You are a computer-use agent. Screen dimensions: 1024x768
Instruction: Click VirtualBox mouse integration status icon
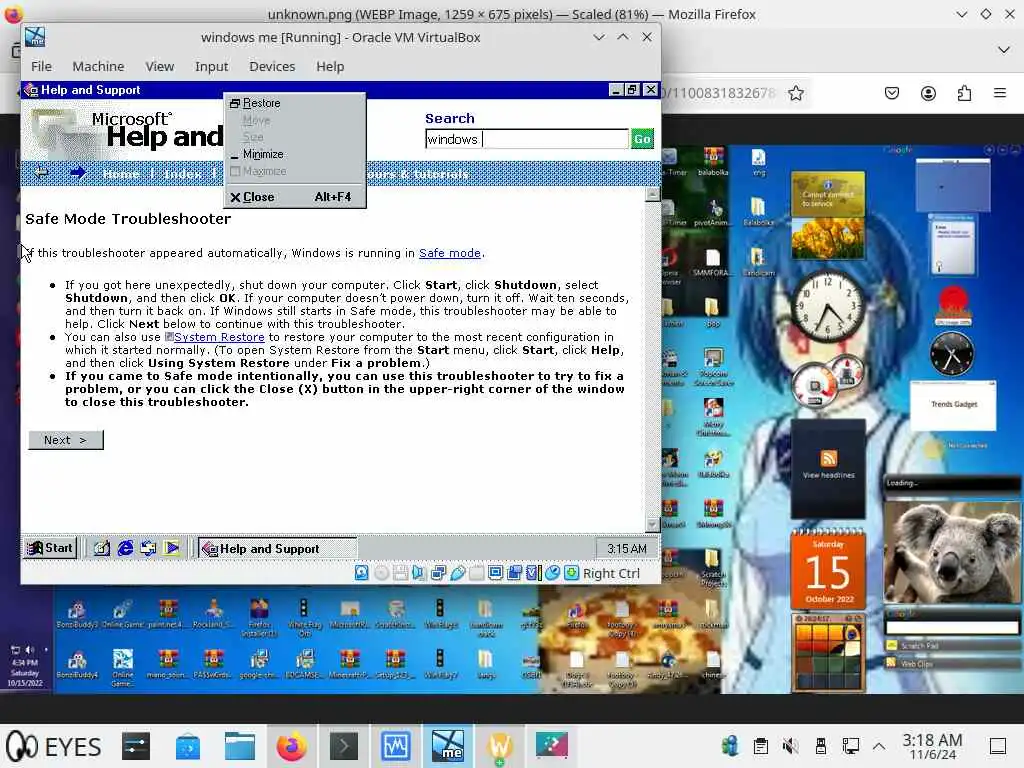[x=552, y=573]
